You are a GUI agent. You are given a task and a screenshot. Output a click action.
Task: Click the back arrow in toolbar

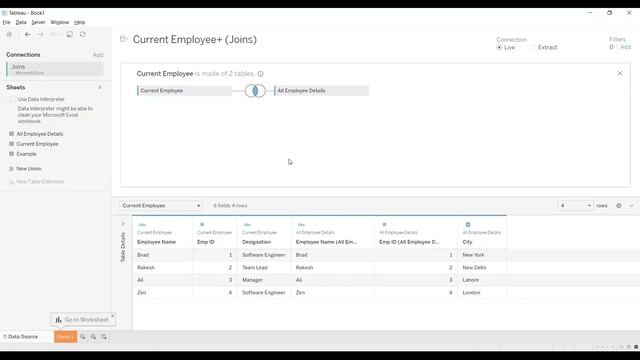(x=27, y=34)
